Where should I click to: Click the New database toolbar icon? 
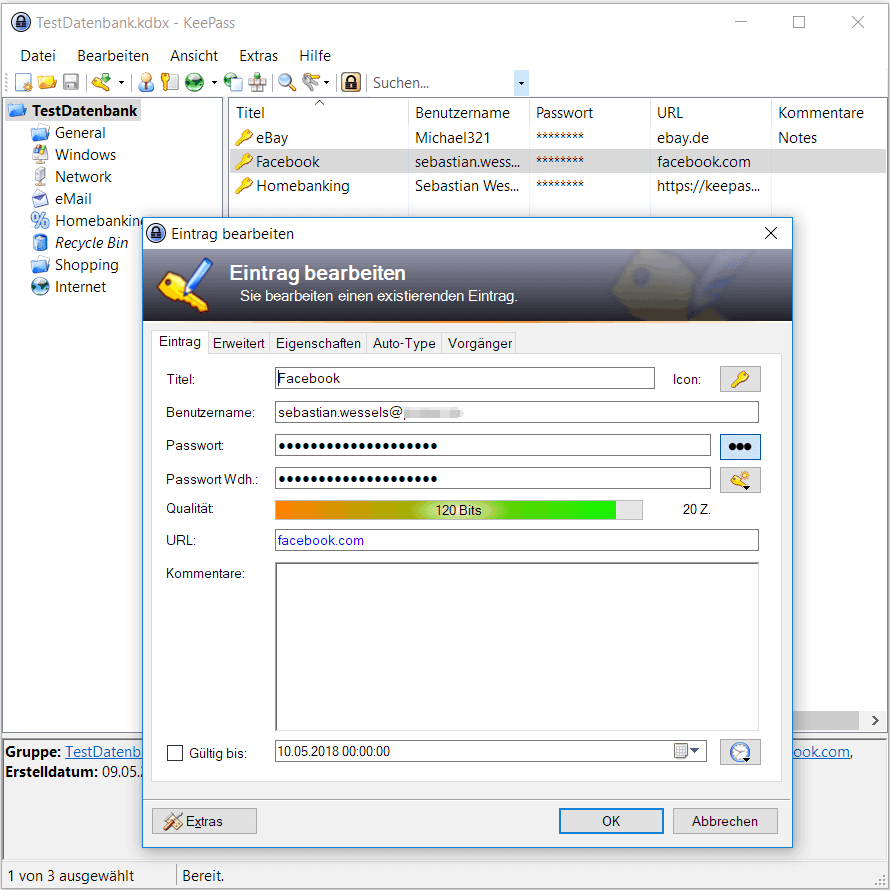coord(23,83)
